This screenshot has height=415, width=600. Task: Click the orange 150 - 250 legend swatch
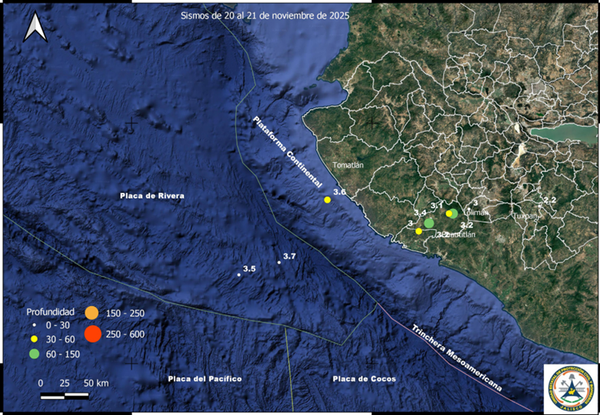click(92, 313)
